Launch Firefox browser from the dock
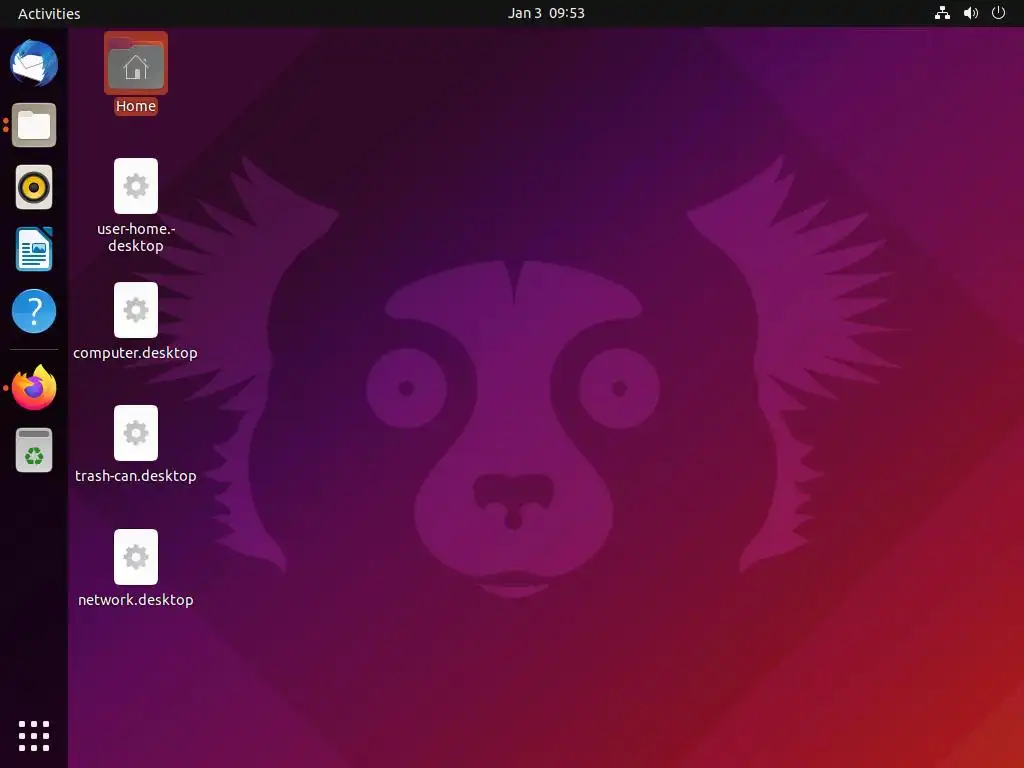Image resolution: width=1024 pixels, height=768 pixels. [x=34, y=387]
